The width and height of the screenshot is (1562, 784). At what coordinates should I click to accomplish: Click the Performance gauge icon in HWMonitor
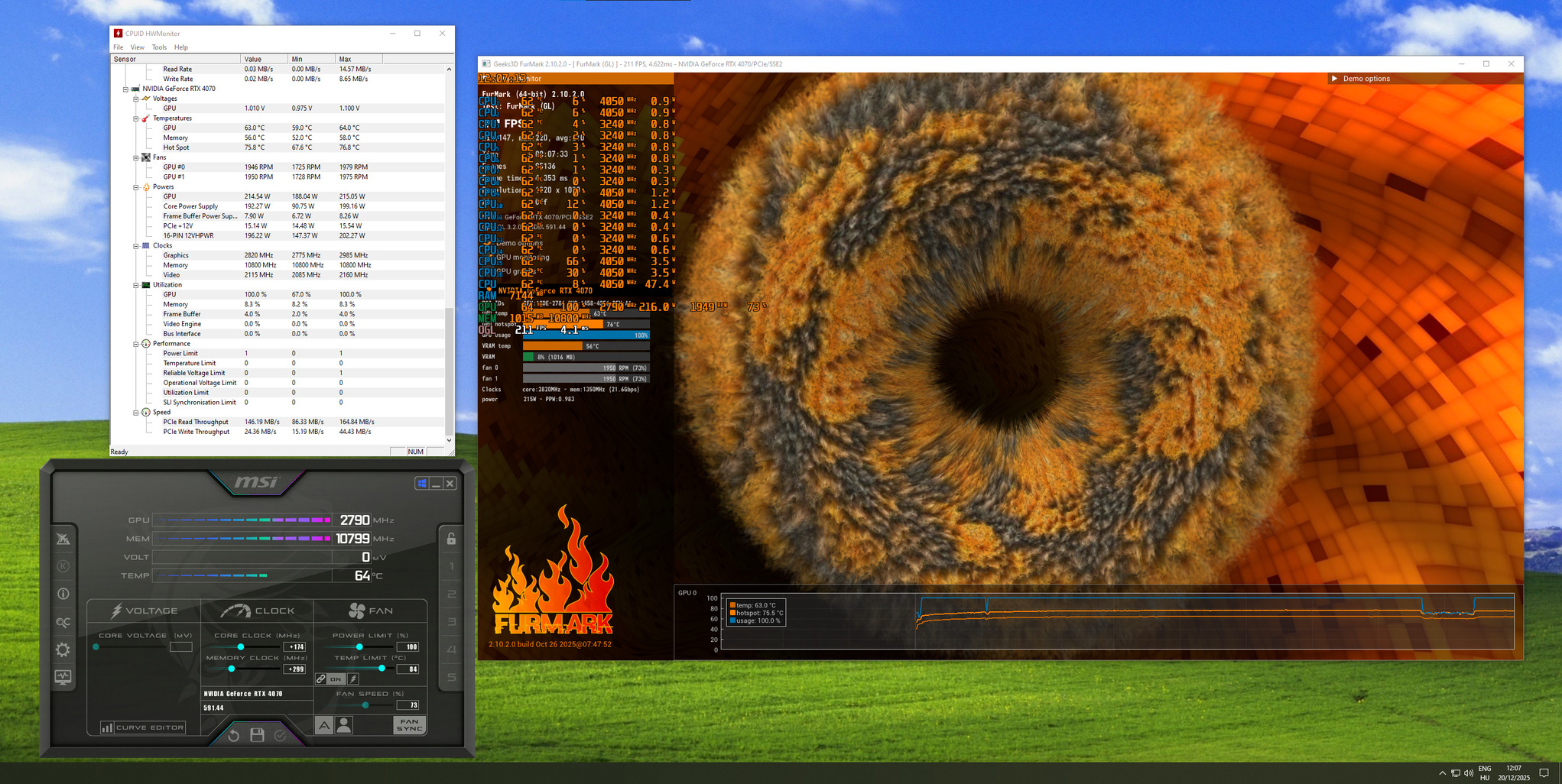point(145,344)
